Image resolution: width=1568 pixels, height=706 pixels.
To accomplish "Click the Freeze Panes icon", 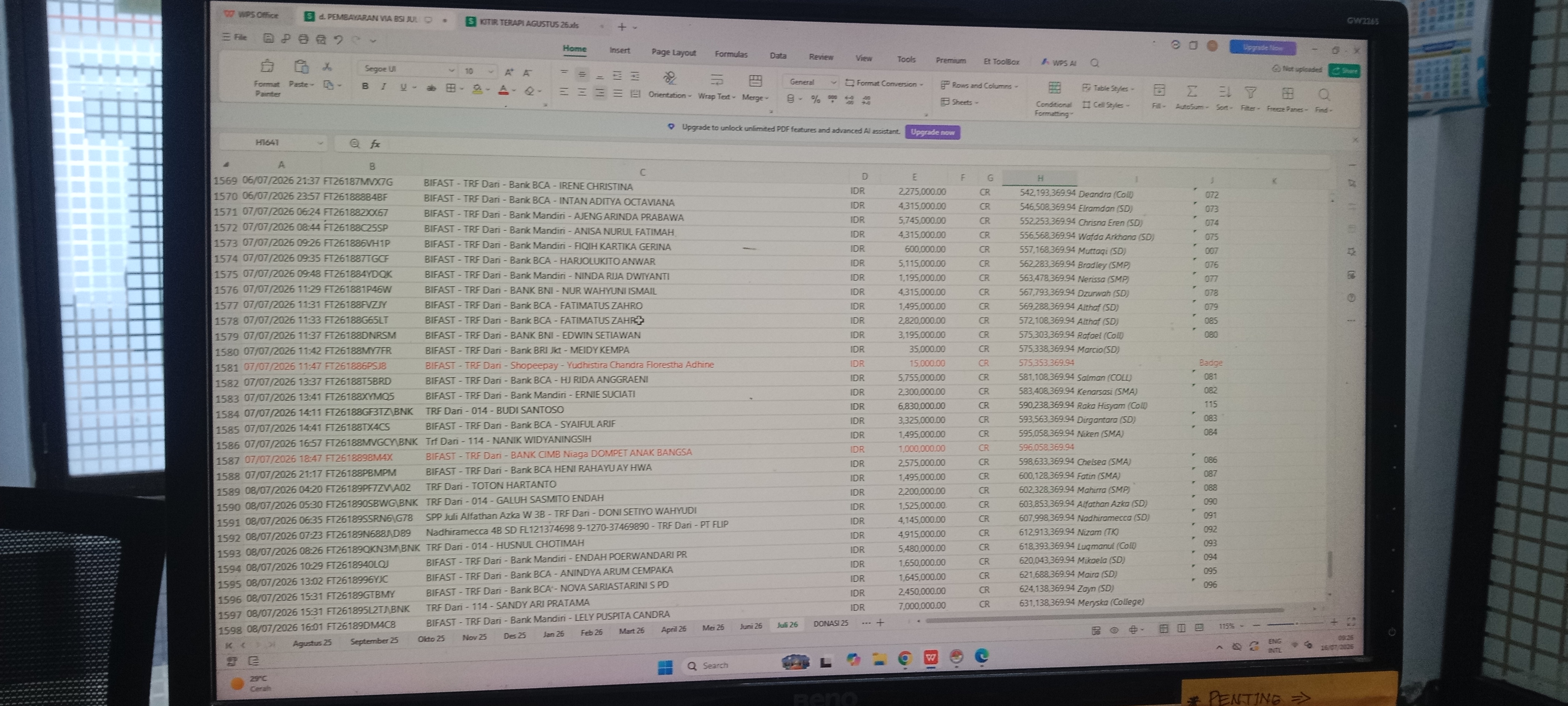I will (x=1288, y=93).
